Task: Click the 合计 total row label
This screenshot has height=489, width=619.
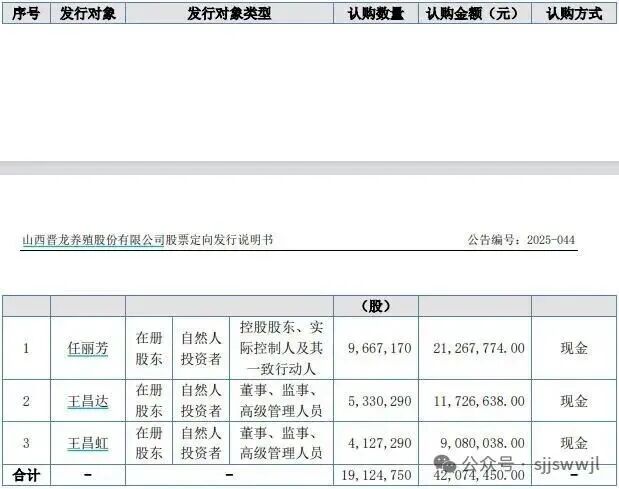Action: (25, 476)
